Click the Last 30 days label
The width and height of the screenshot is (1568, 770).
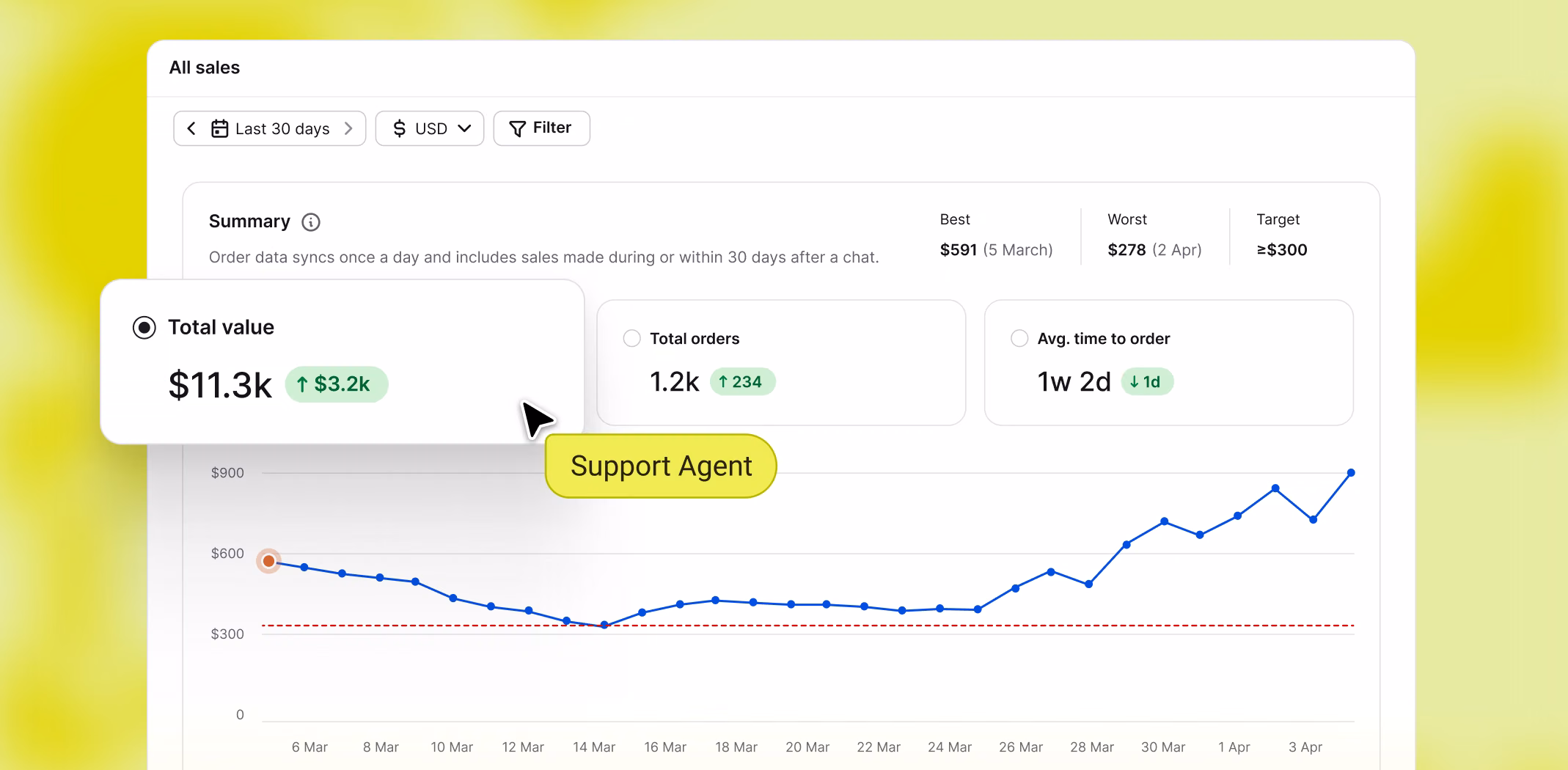(x=282, y=129)
